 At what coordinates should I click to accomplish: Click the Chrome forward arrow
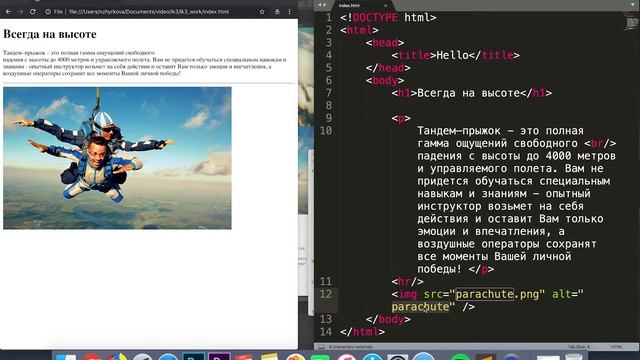tap(20, 12)
